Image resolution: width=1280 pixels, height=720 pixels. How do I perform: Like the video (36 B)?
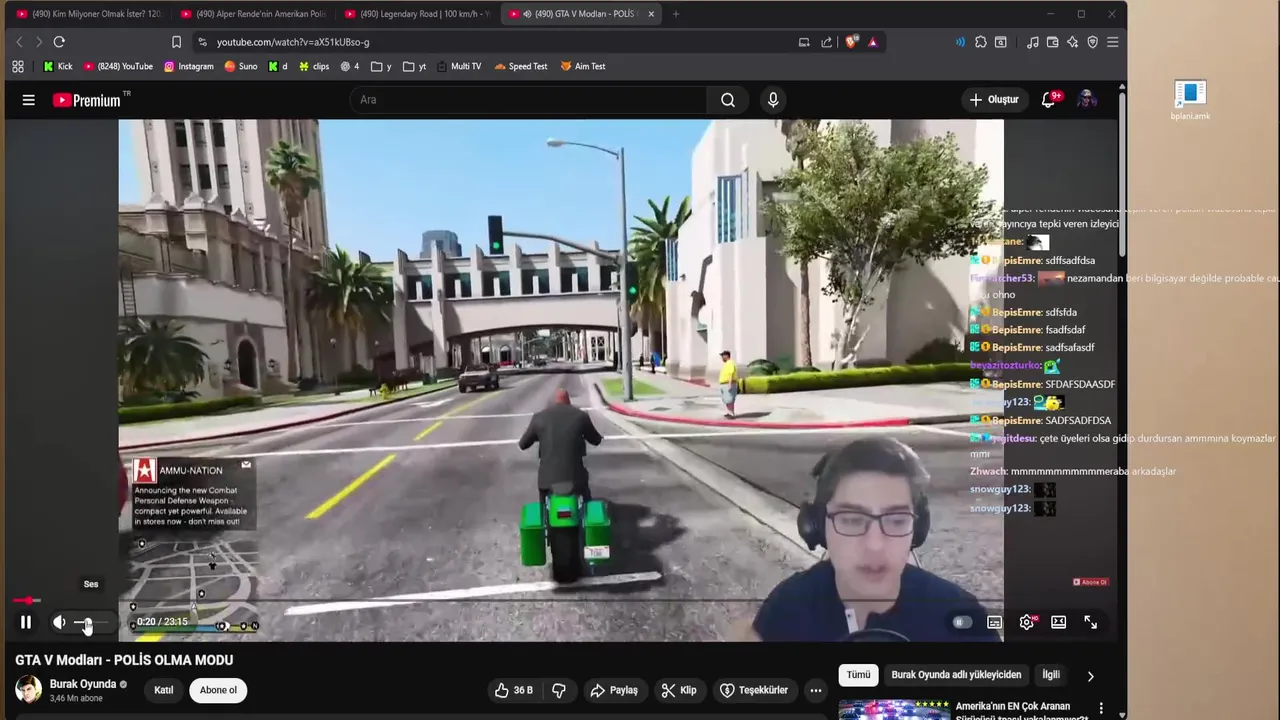pyautogui.click(x=513, y=690)
